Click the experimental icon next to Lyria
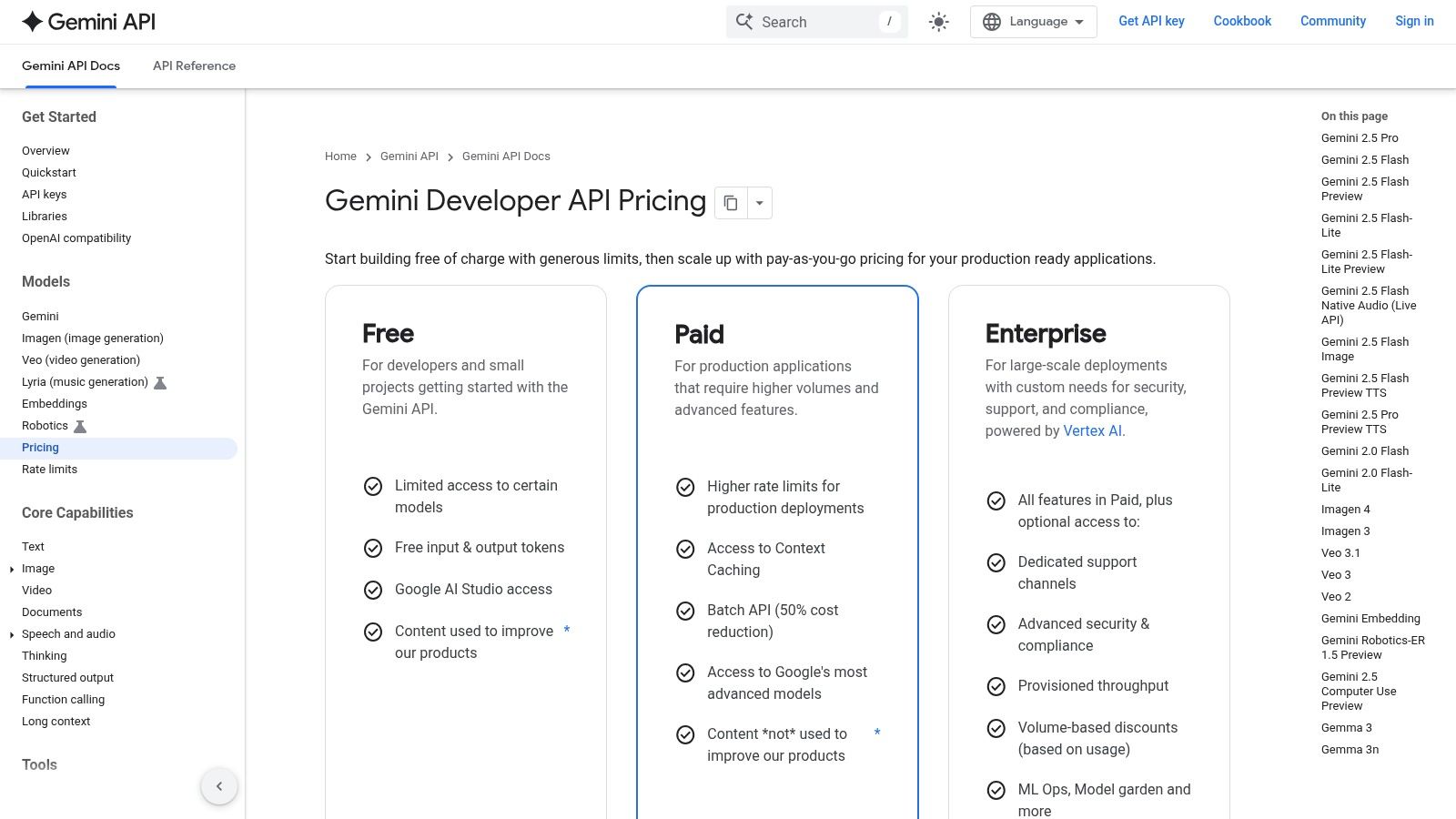The width and height of the screenshot is (1456, 819). point(160,382)
